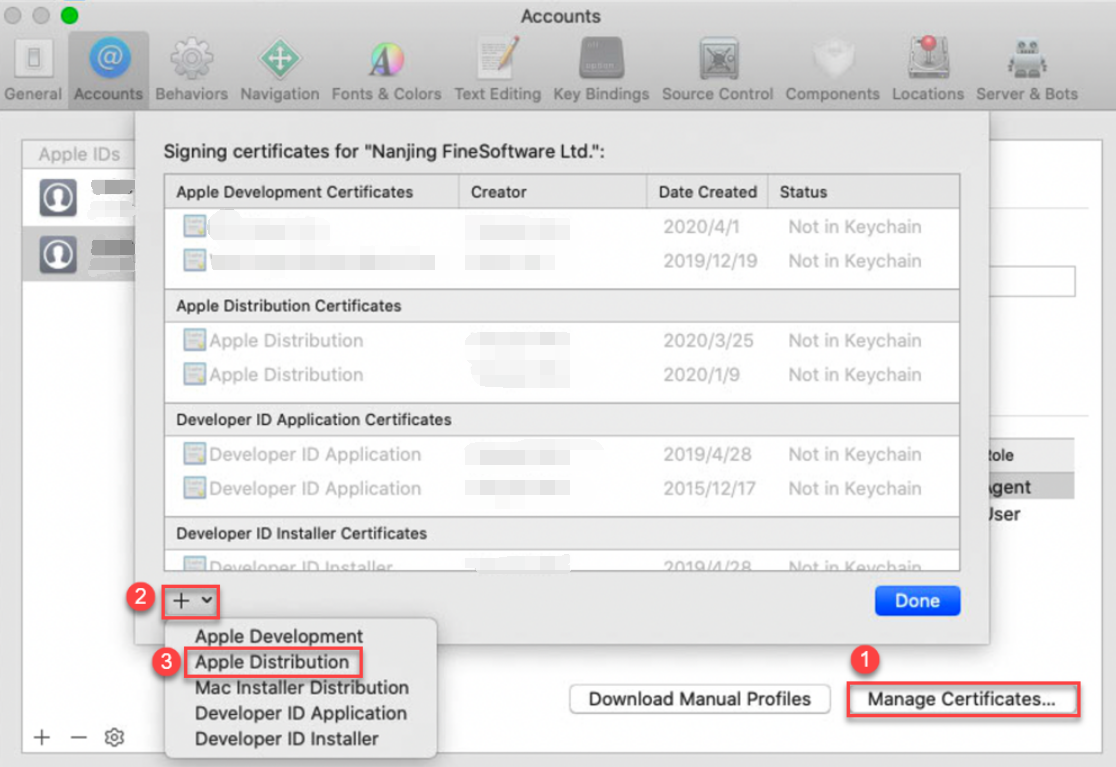This screenshot has height=767, width=1116.
Task: Open the add certificate dropdown
Action: [x=190, y=600]
